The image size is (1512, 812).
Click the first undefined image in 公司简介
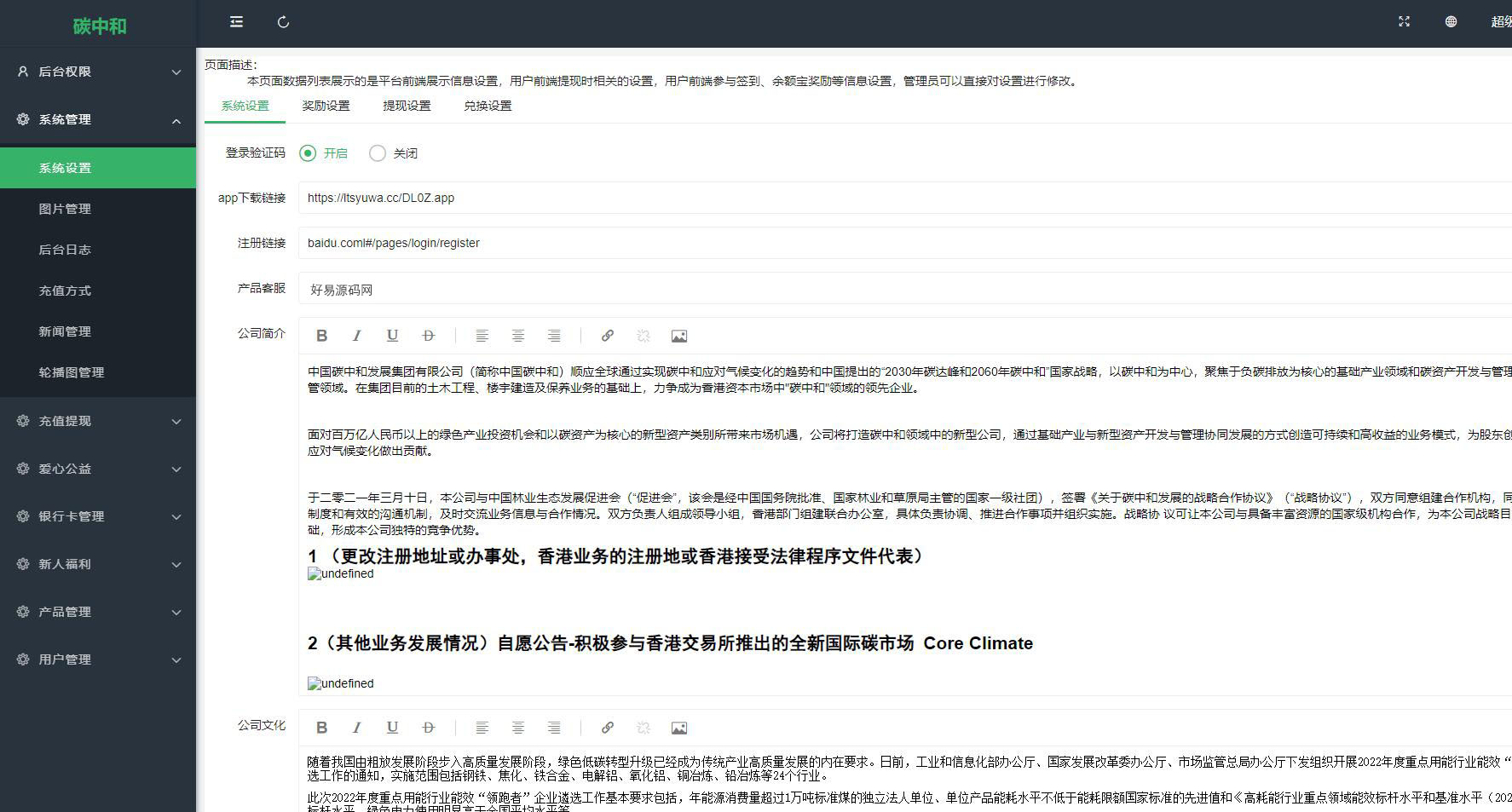point(341,574)
